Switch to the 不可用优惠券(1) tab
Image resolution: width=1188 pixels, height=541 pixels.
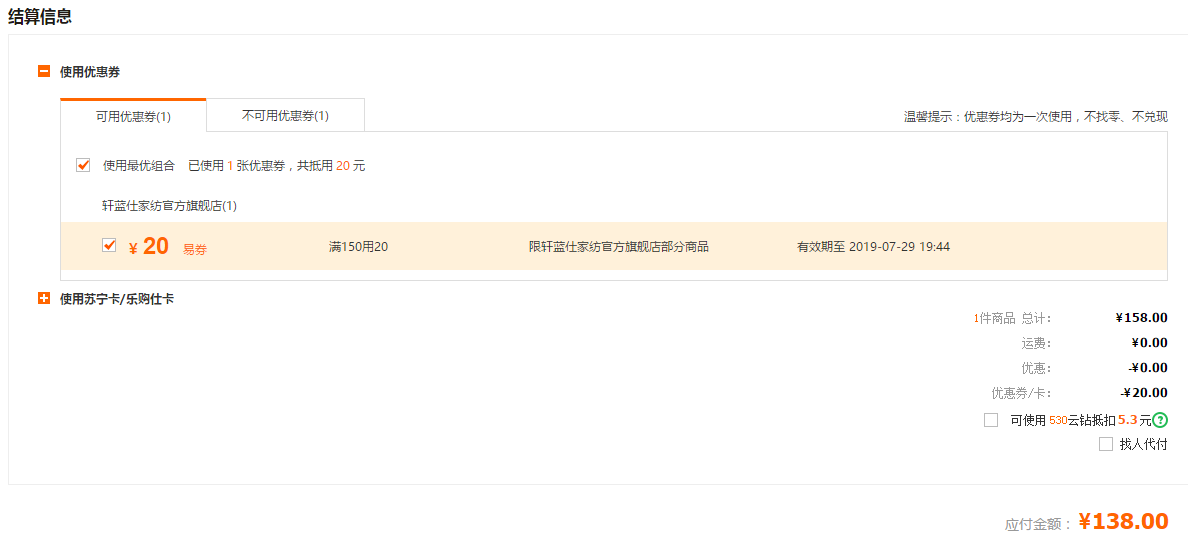tap(285, 115)
